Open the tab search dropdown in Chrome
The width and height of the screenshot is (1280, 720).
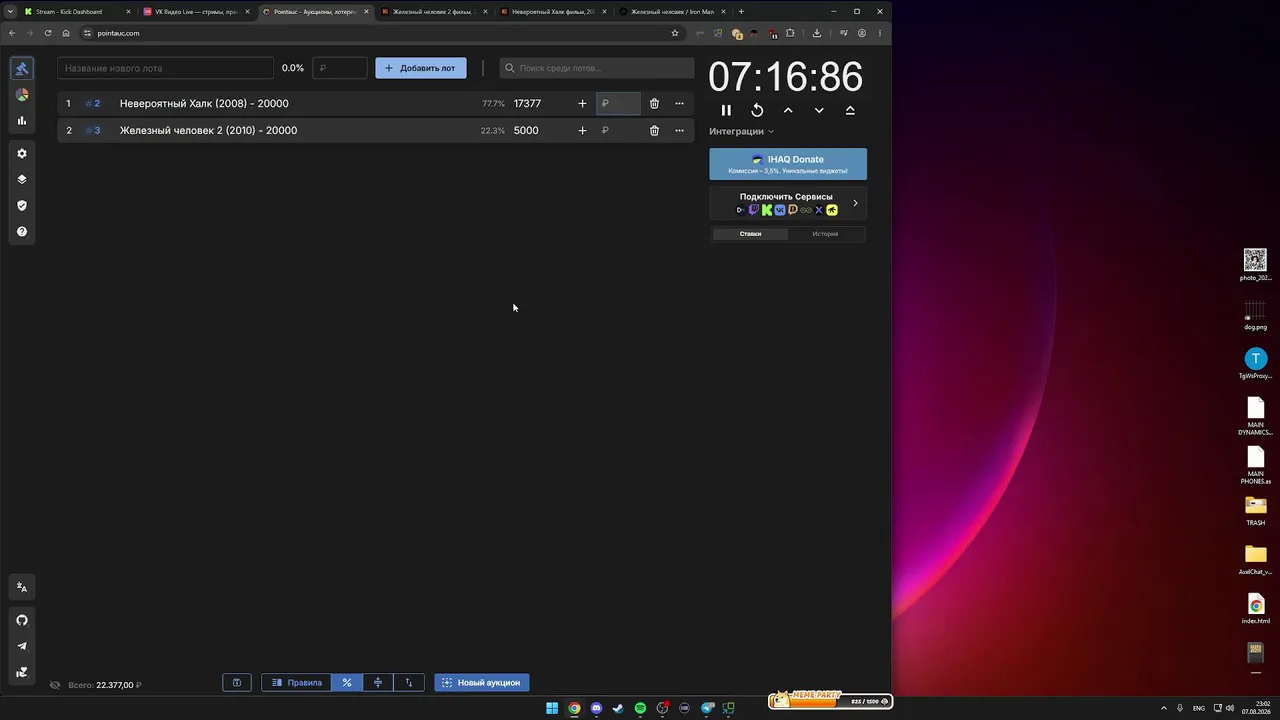click(x=10, y=12)
